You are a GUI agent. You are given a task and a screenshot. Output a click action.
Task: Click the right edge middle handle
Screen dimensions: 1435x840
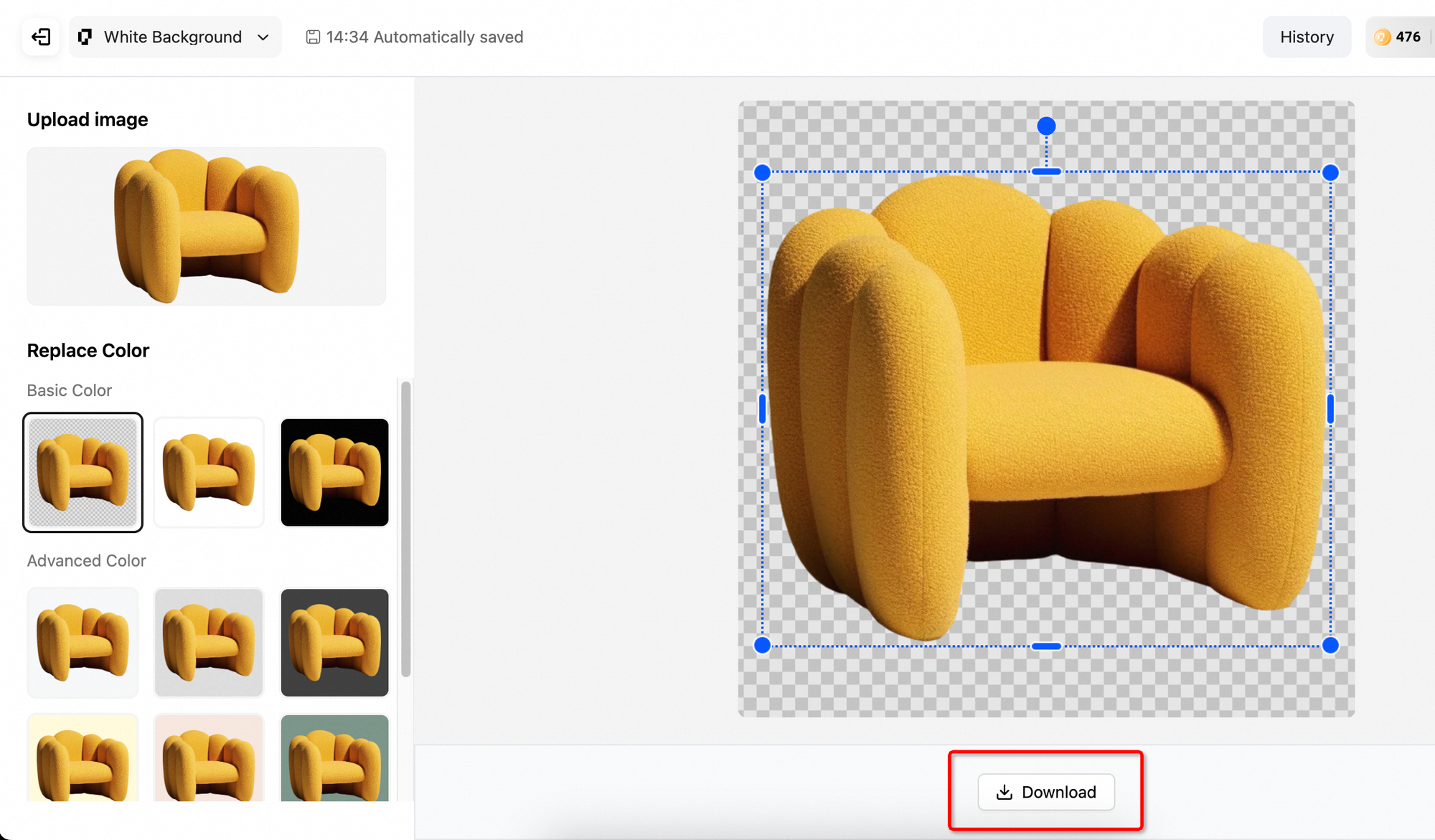1330,409
